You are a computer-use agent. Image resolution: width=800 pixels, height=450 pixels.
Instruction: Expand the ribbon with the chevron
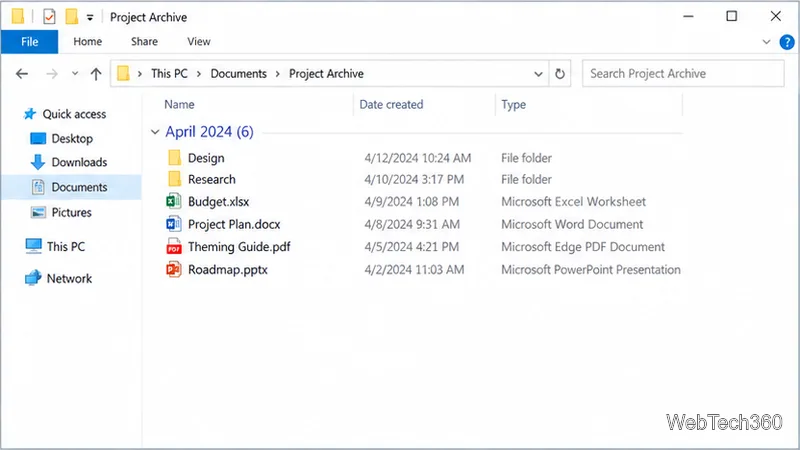point(766,42)
